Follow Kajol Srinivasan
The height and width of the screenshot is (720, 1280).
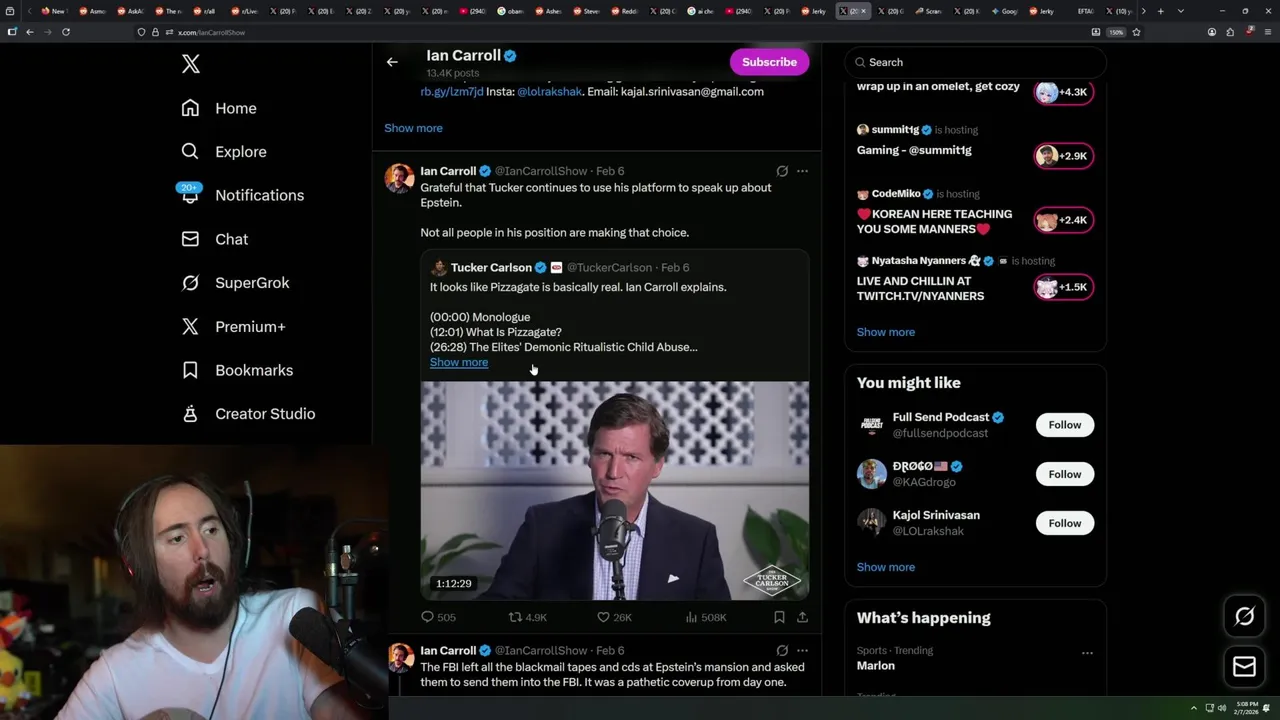pos(1064,523)
